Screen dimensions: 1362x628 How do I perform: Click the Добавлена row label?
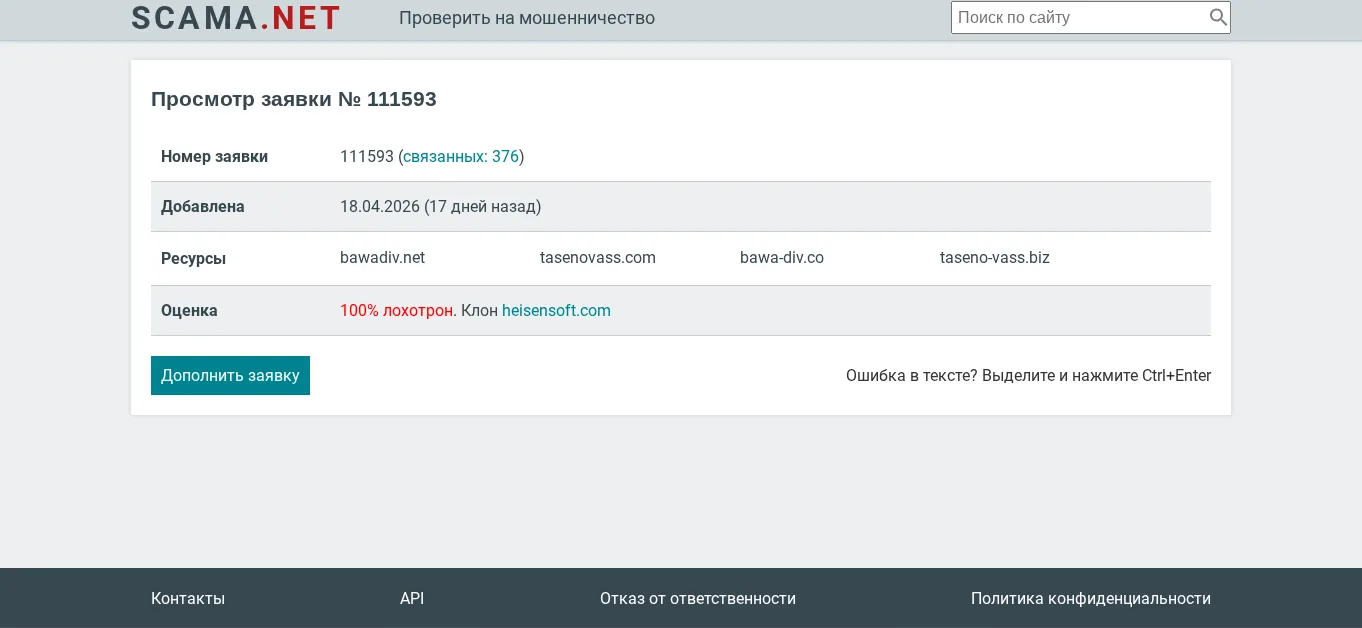click(x=203, y=206)
